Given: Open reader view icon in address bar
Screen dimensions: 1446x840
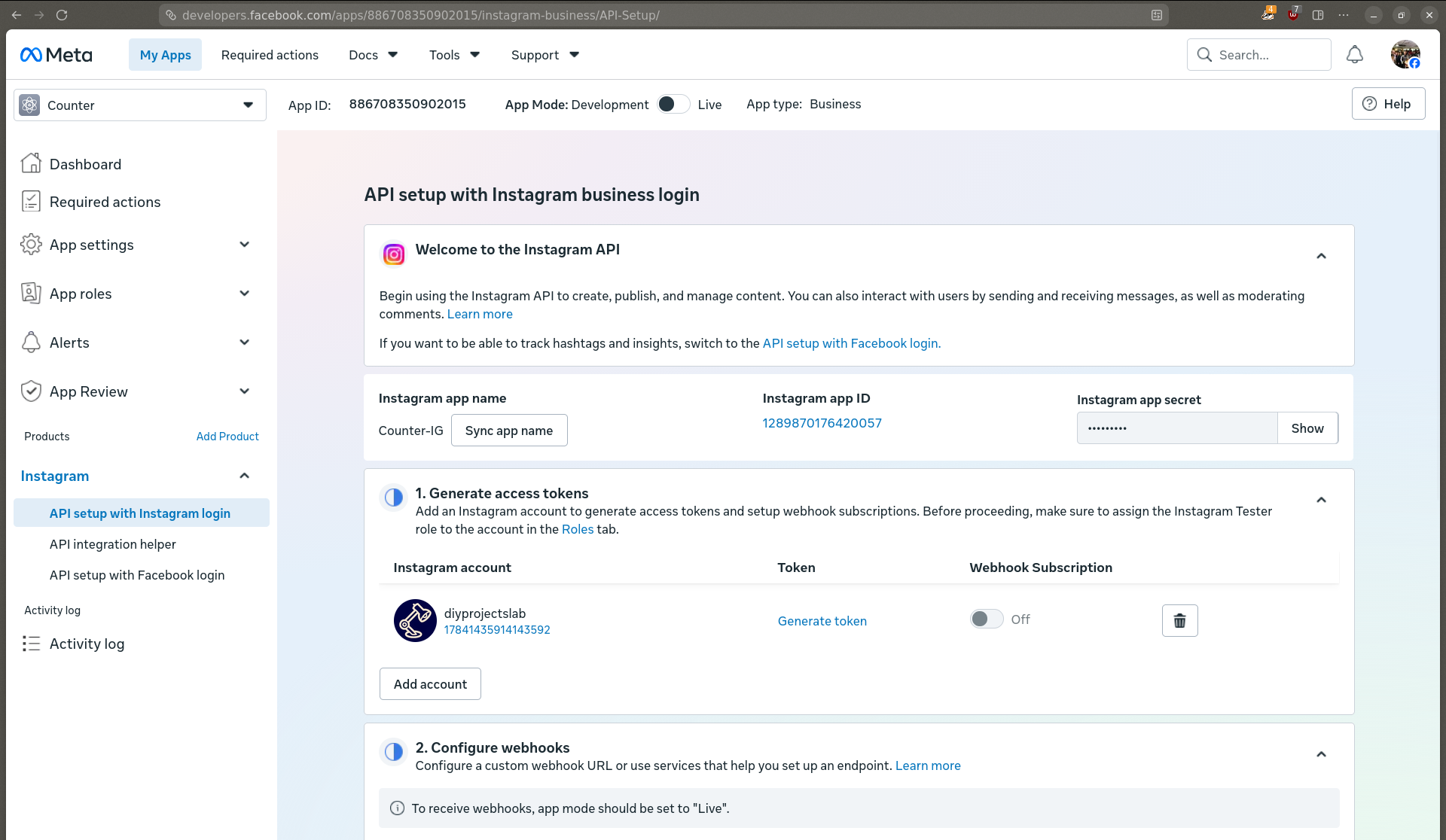Looking at the screenshot, I should (1156, 15).
